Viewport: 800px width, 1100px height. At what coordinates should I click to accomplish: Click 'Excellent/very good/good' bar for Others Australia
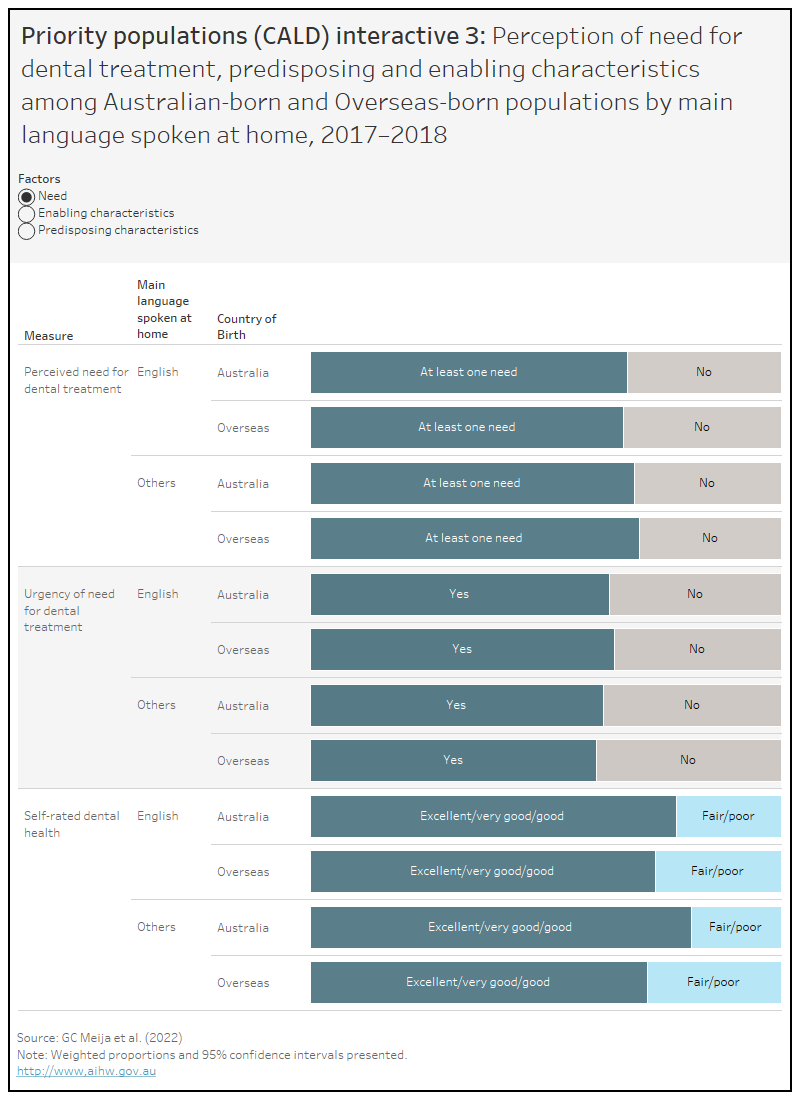coord(500,927)
